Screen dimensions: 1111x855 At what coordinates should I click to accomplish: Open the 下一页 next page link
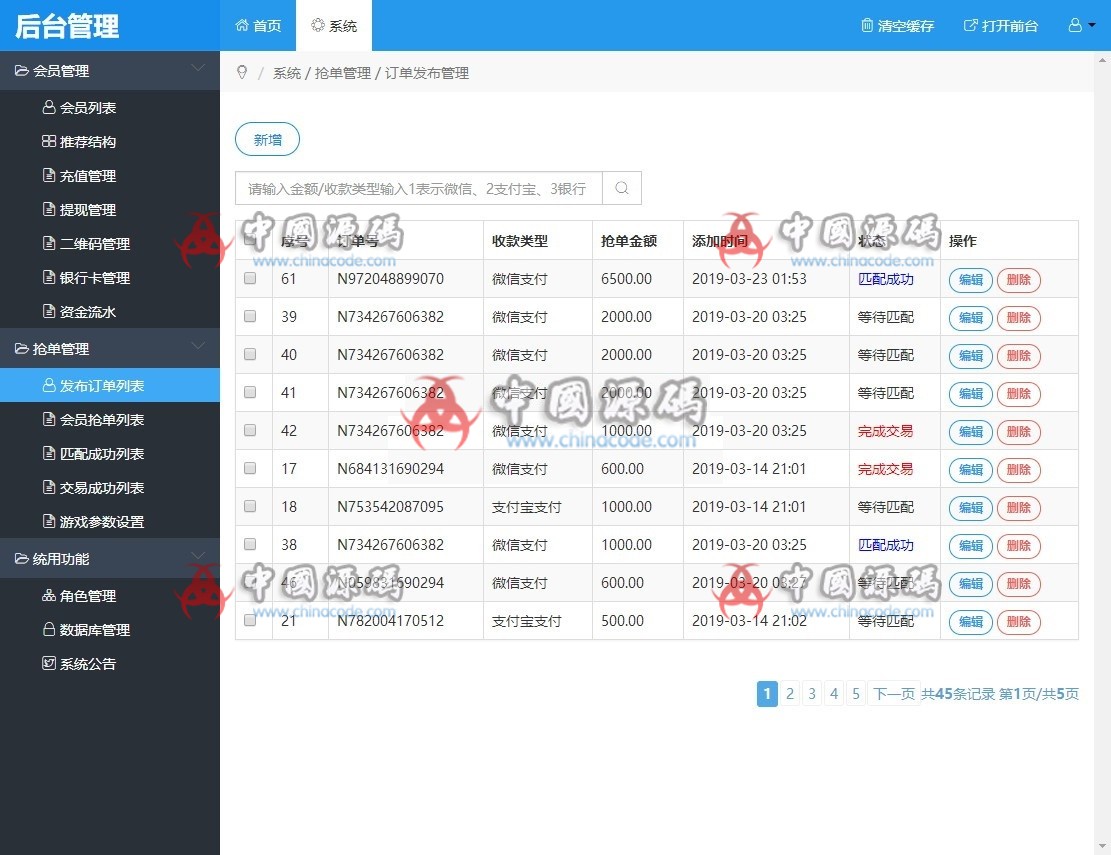click(x=894, y=693)
